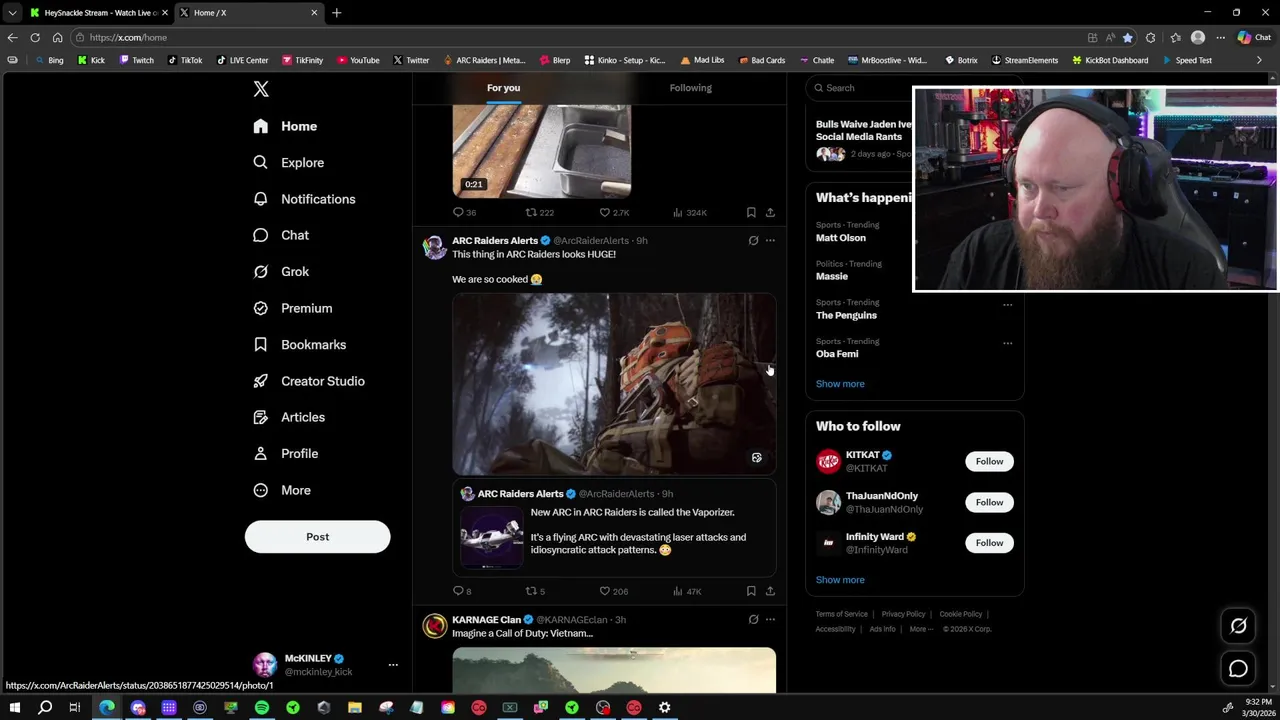Open a new browser tab
The height and width of the screenshot is (720, 1280).
(x=337, y=13)
